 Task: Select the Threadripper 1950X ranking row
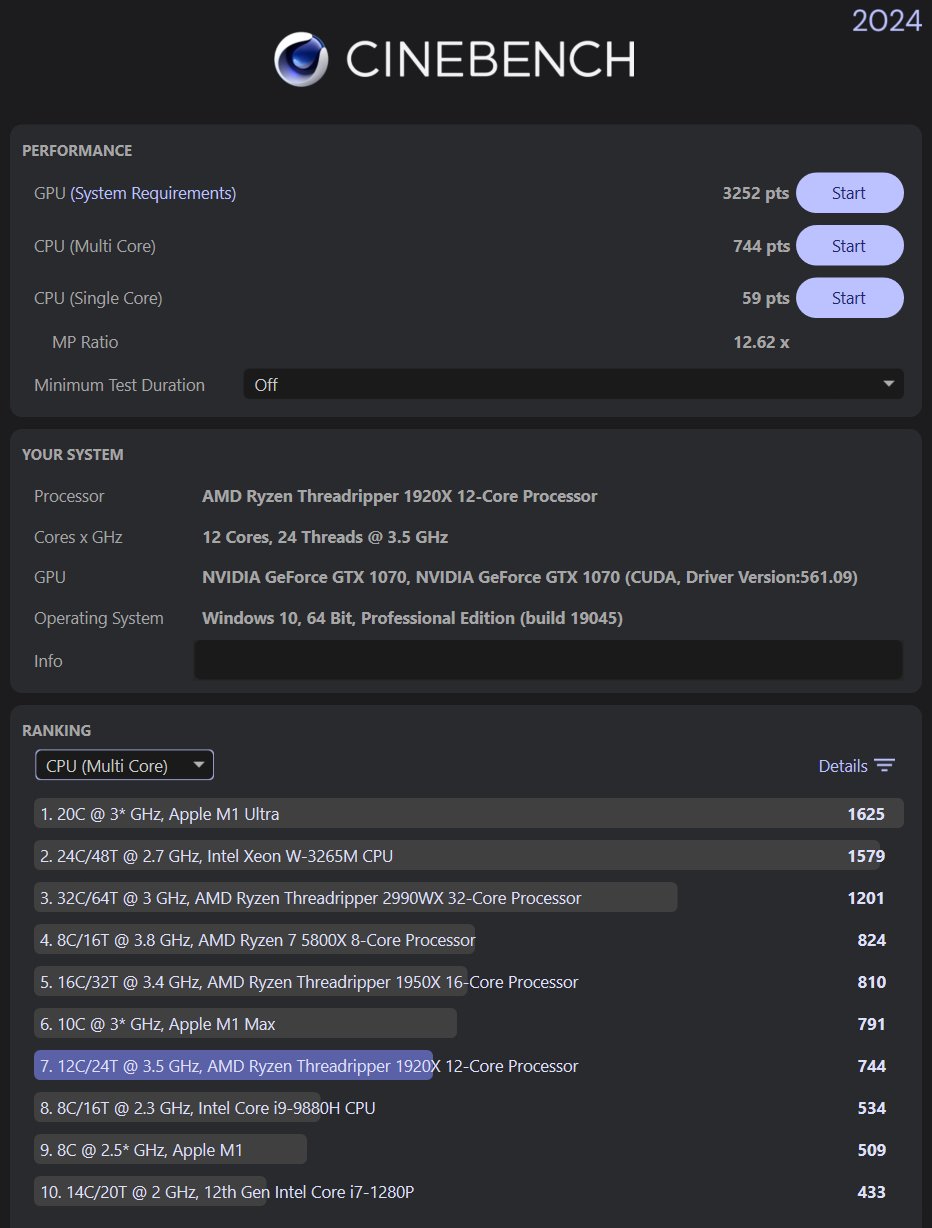point(468,981)
